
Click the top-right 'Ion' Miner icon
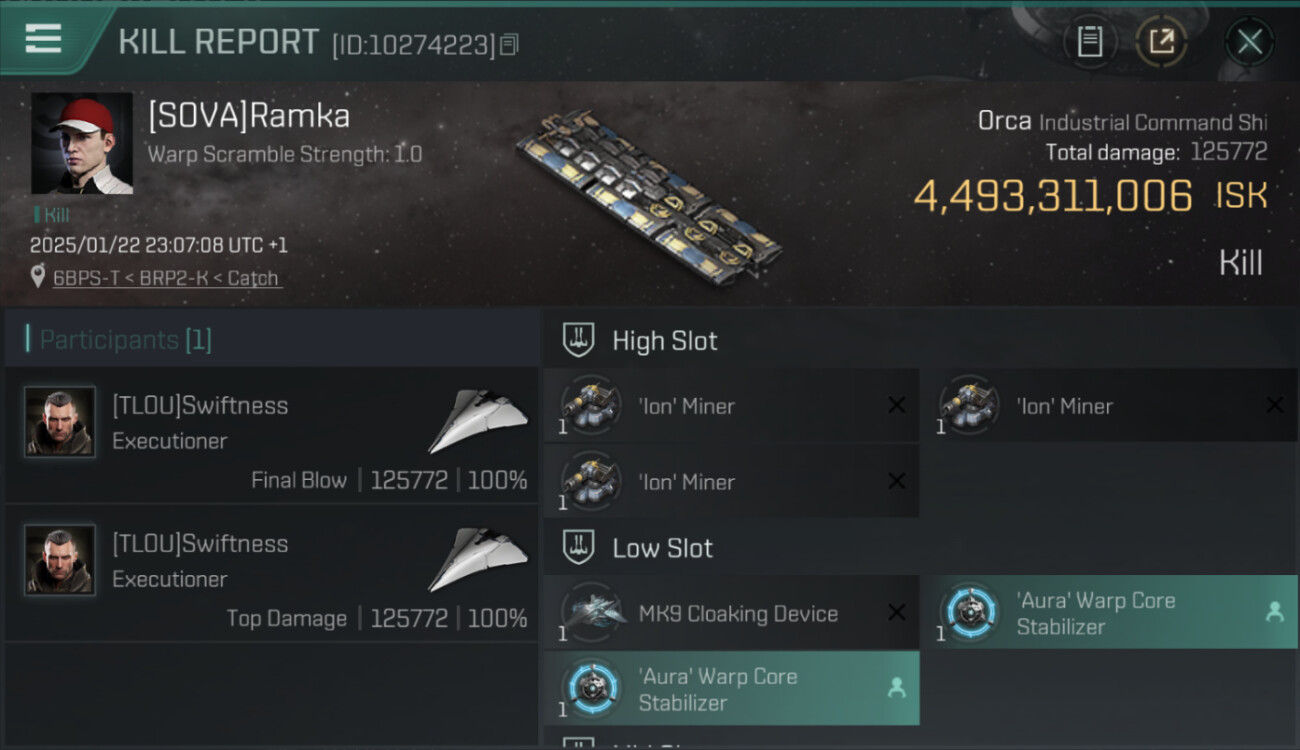[968, 406]
